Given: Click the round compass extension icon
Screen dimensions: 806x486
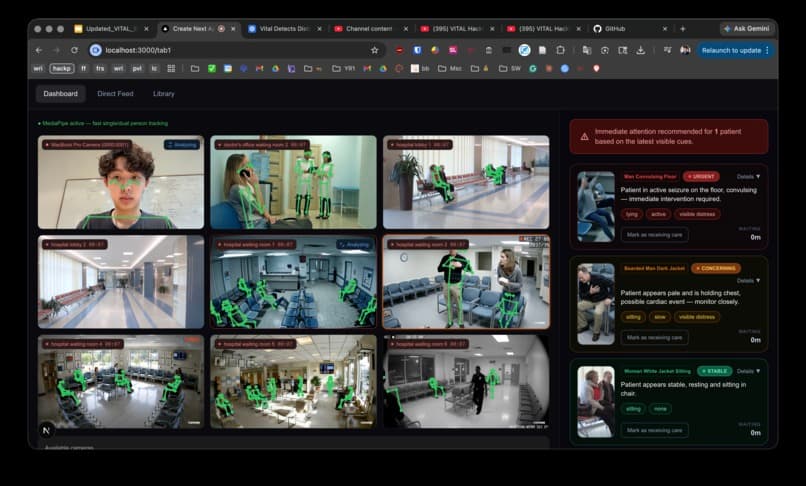Looking at the screenshot, I should click(524, 50).
